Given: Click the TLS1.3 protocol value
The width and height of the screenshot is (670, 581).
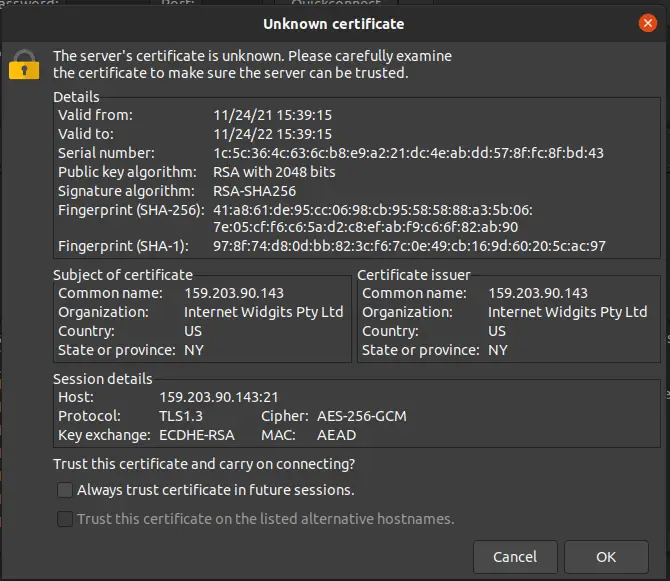Looking at the screenshot, I should [181, 416].
